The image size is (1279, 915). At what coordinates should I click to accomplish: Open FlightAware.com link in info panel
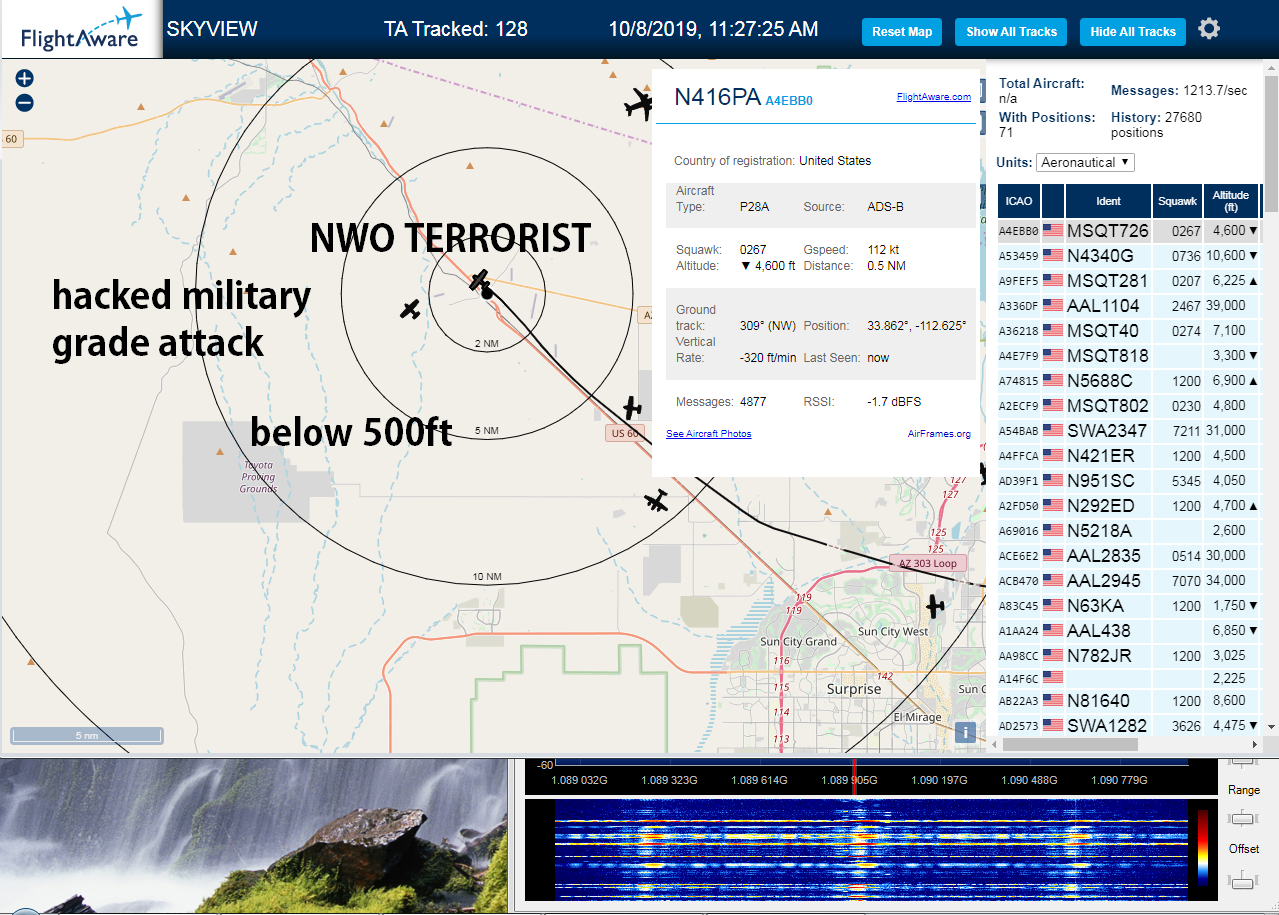click(934, 97)
